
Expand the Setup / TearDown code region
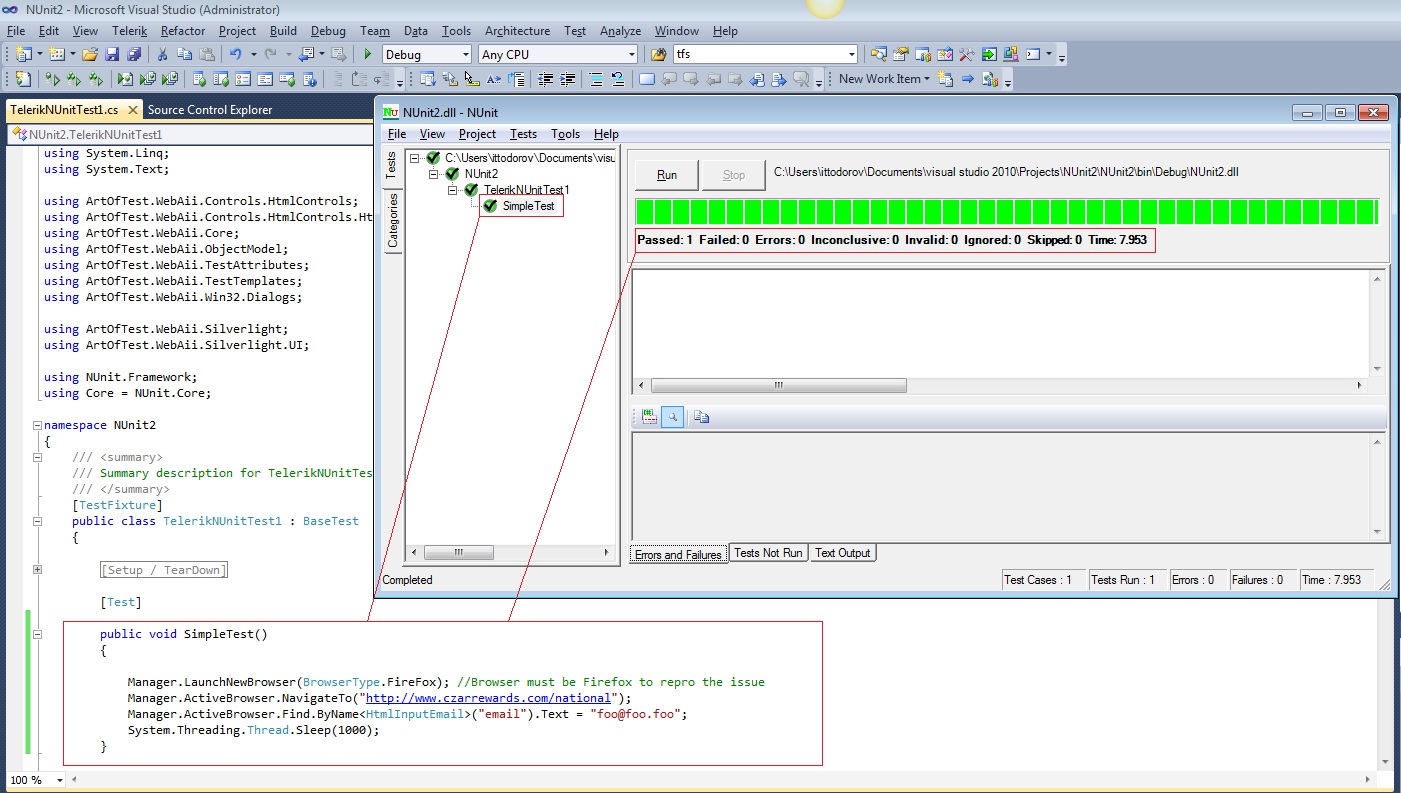point(37,570)
